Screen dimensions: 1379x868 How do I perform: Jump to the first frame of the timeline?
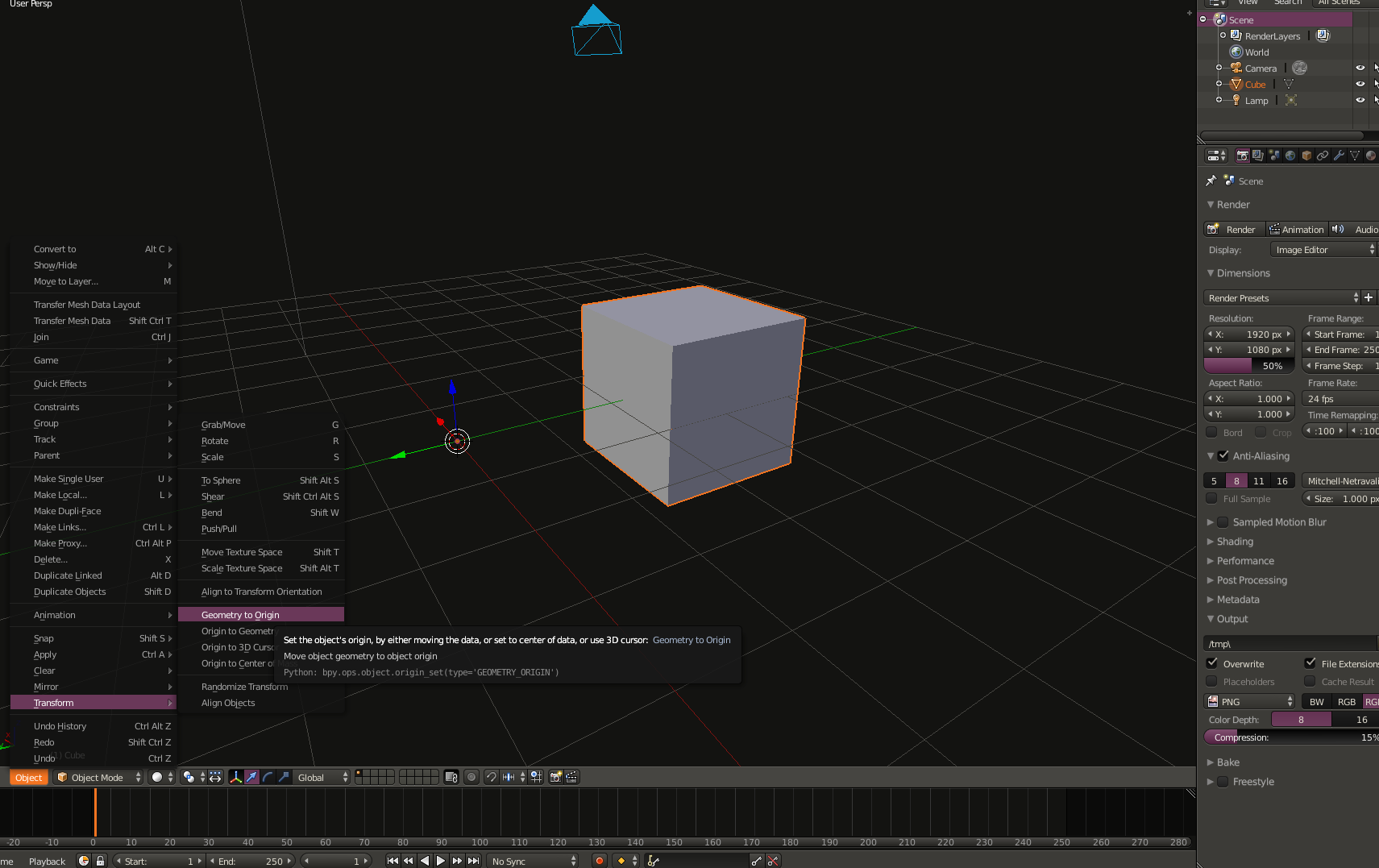[x=393, y=861]
